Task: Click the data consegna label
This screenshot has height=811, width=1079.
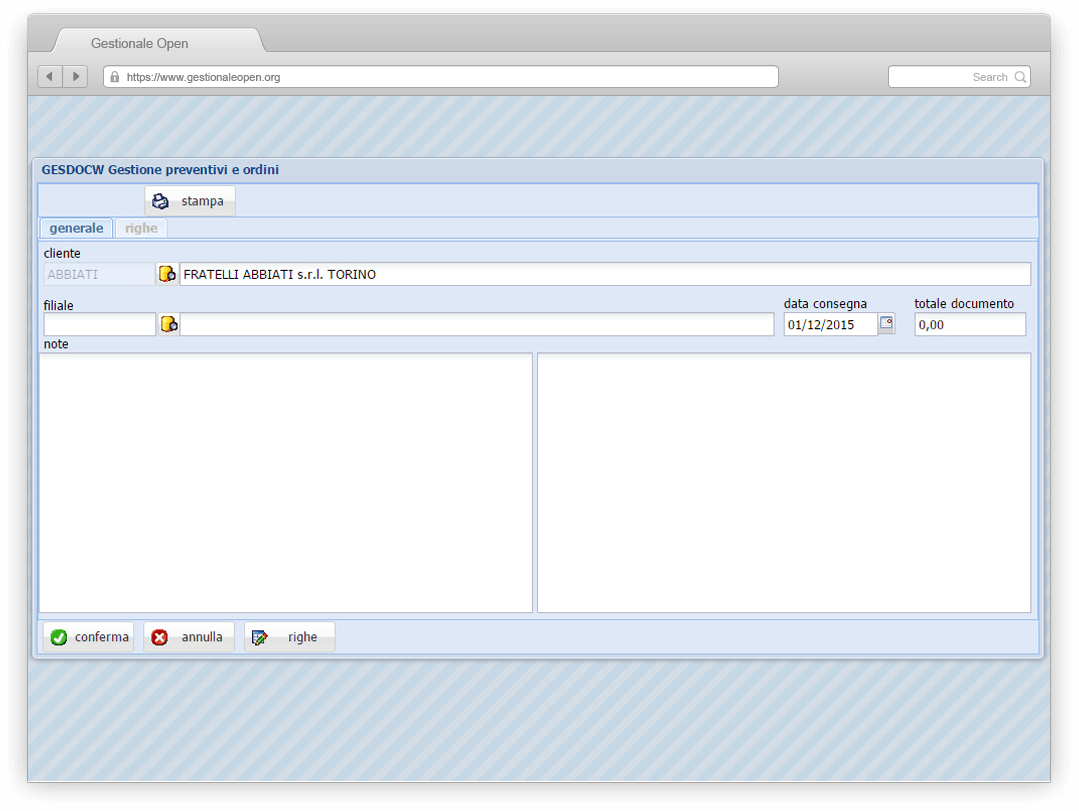Action: coord(825,303)
